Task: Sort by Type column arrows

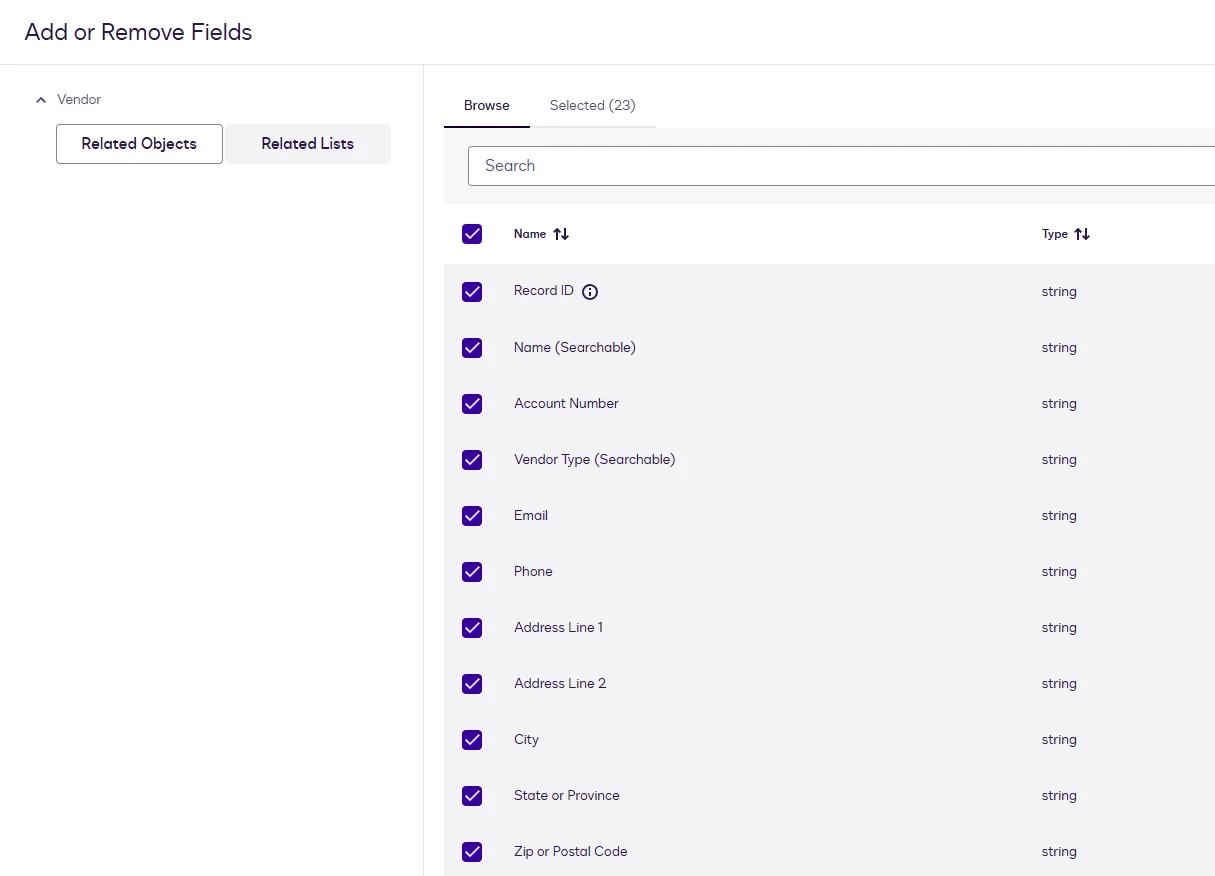Action: (1082, 234)
